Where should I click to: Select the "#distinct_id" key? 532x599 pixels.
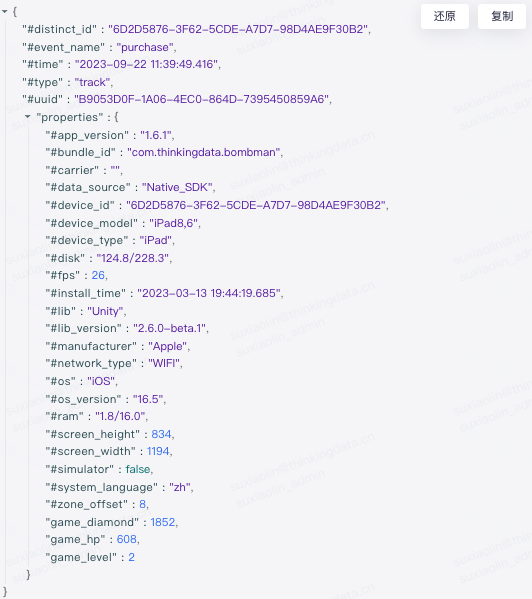tap(59, 29)
